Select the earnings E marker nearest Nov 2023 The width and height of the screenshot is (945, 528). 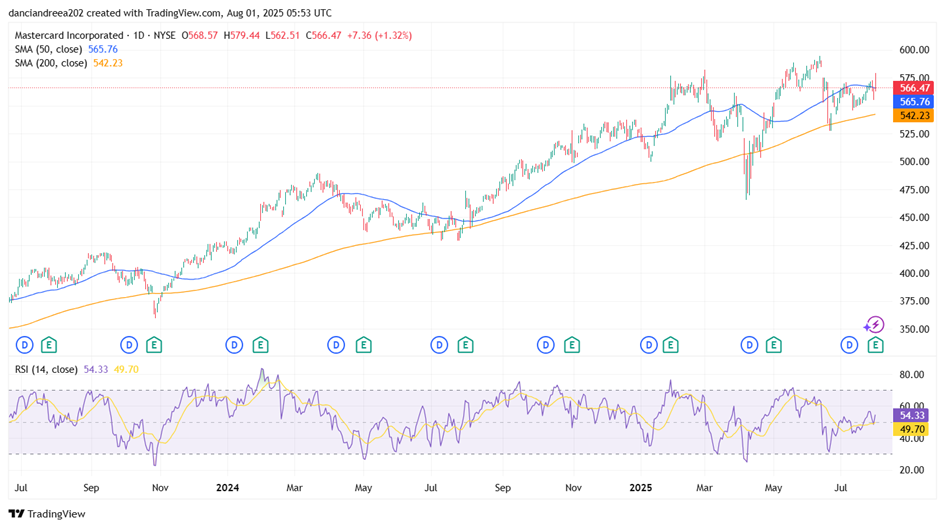pos(153,345)
